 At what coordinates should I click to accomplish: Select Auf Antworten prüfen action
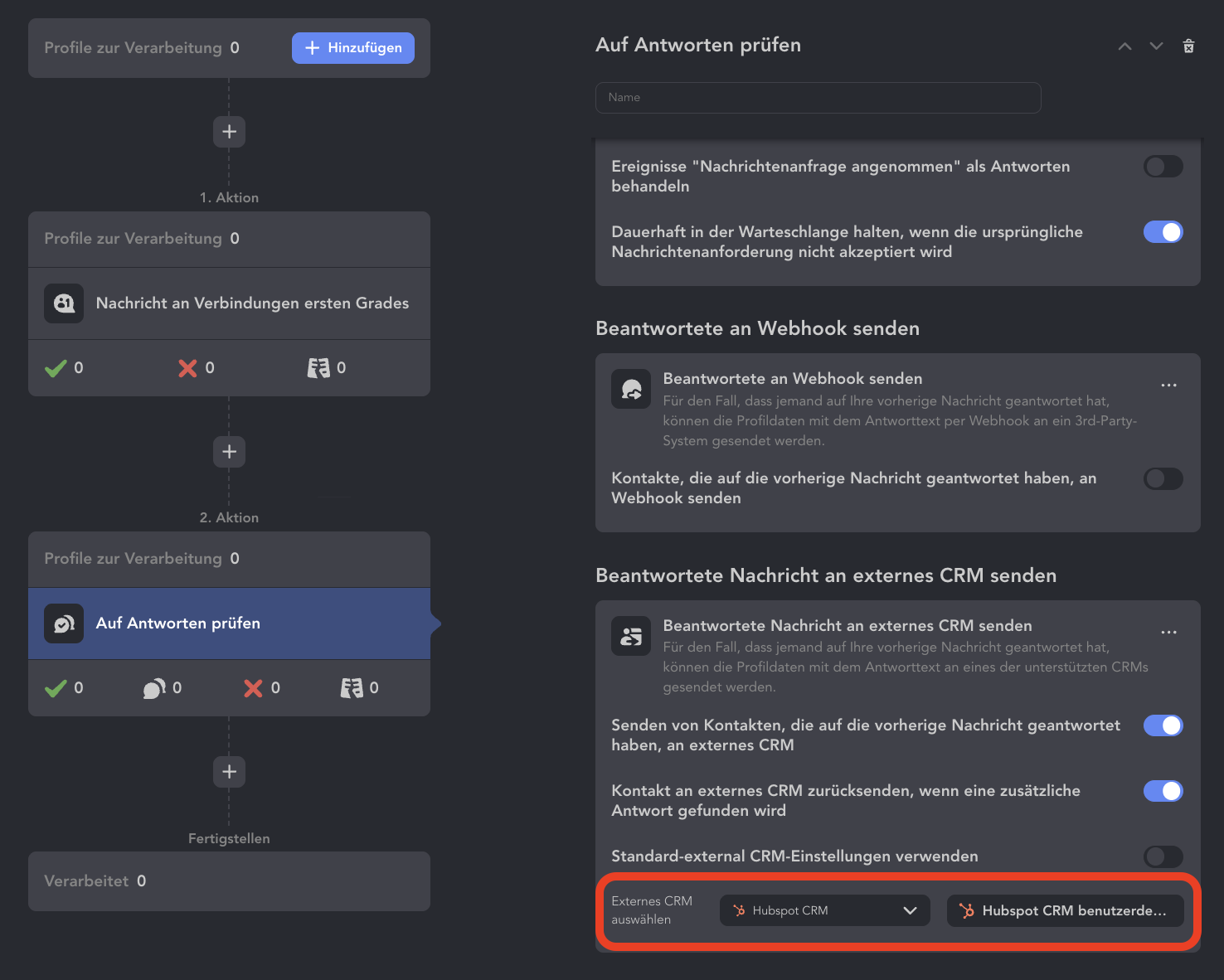[229, 623]
